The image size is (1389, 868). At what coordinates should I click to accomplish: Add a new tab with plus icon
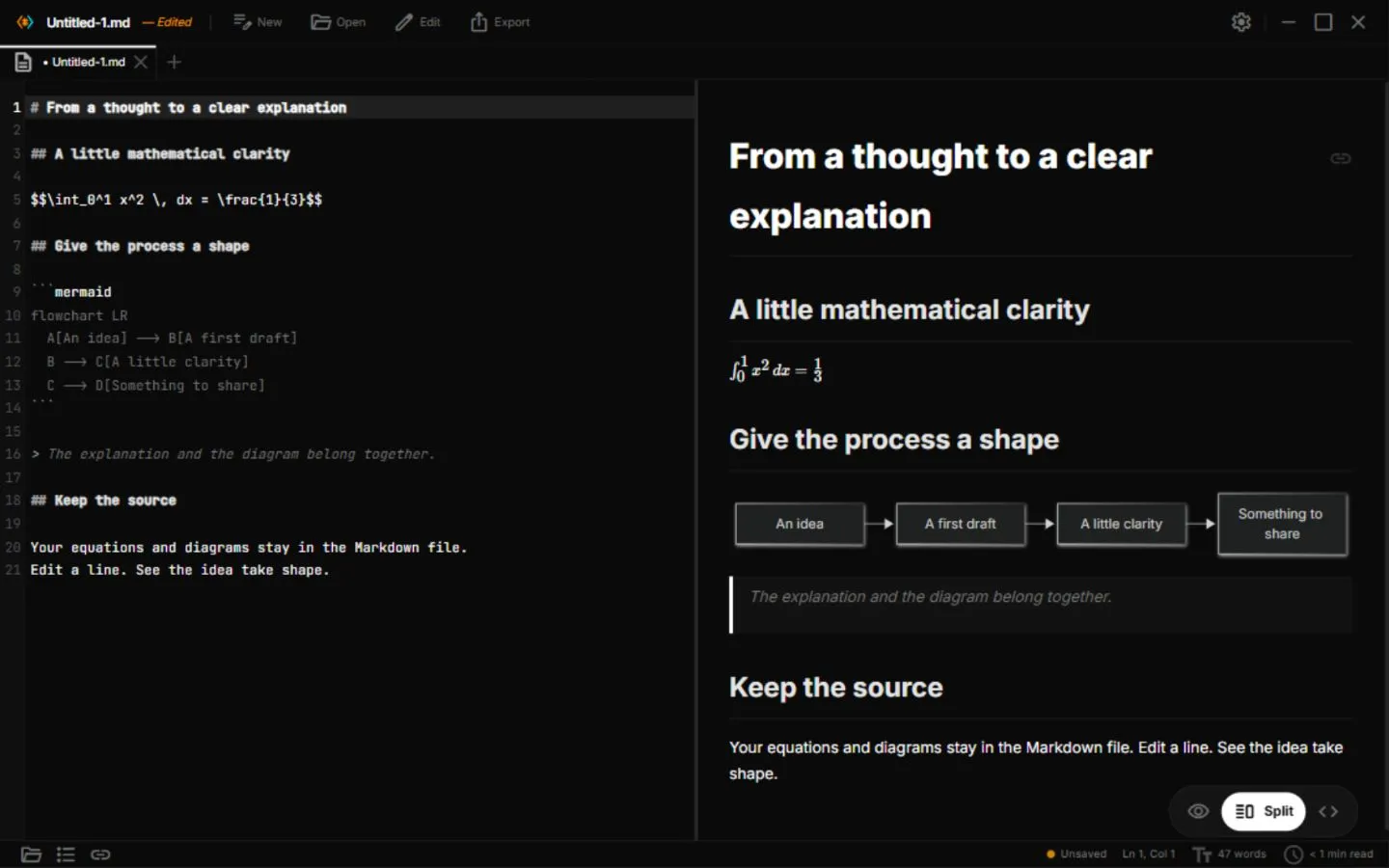pyautogui.click(x=174, y=62)
